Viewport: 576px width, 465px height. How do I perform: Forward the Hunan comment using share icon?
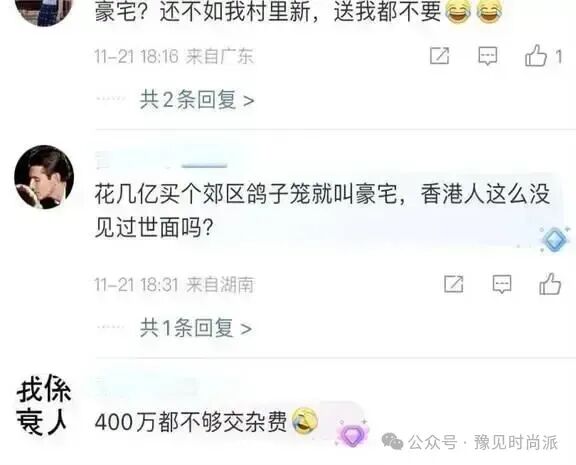pyautogui.click(x=454, y=284)
